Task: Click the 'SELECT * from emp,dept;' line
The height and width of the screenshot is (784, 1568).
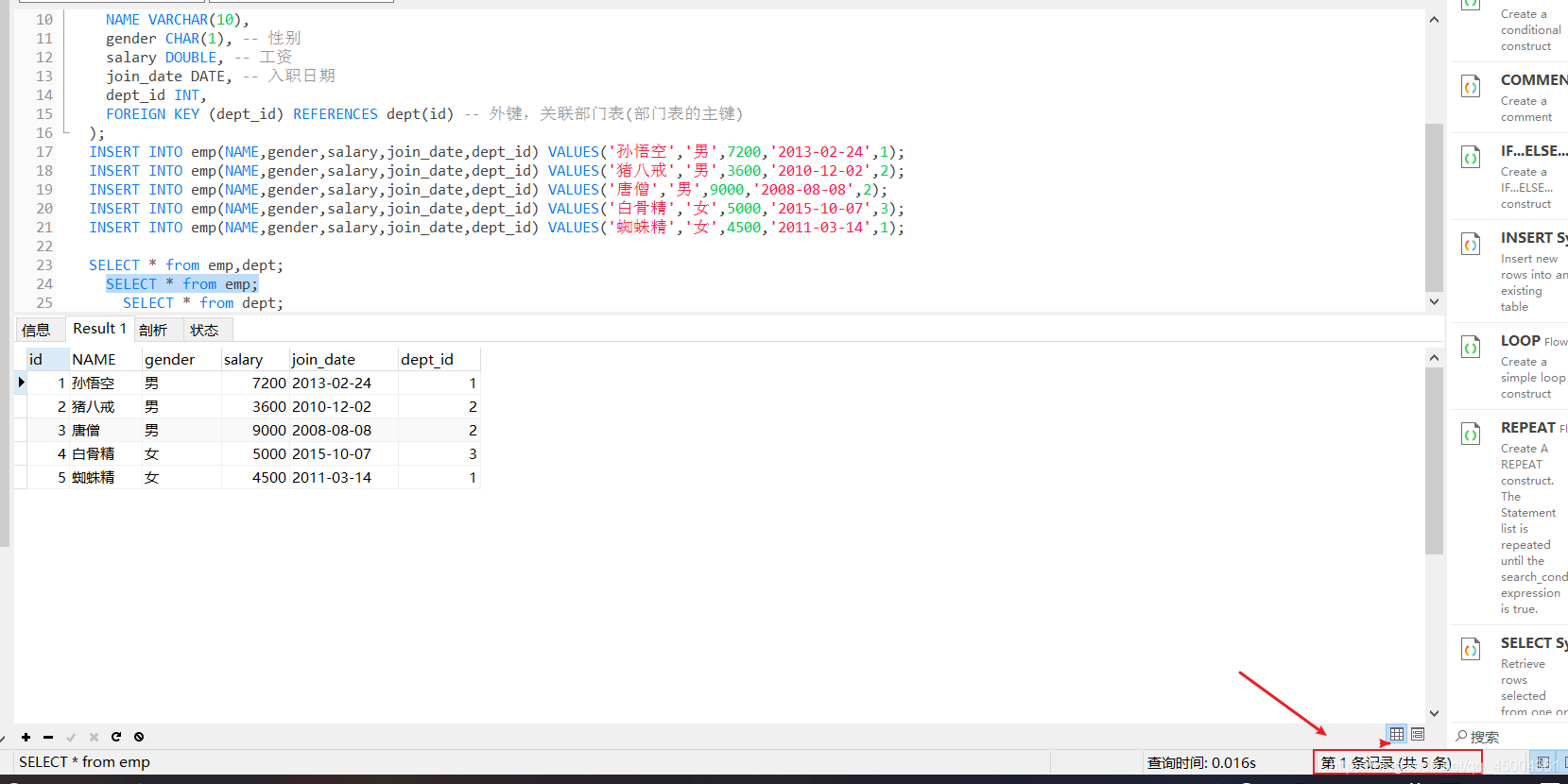Action: (186, 265)
